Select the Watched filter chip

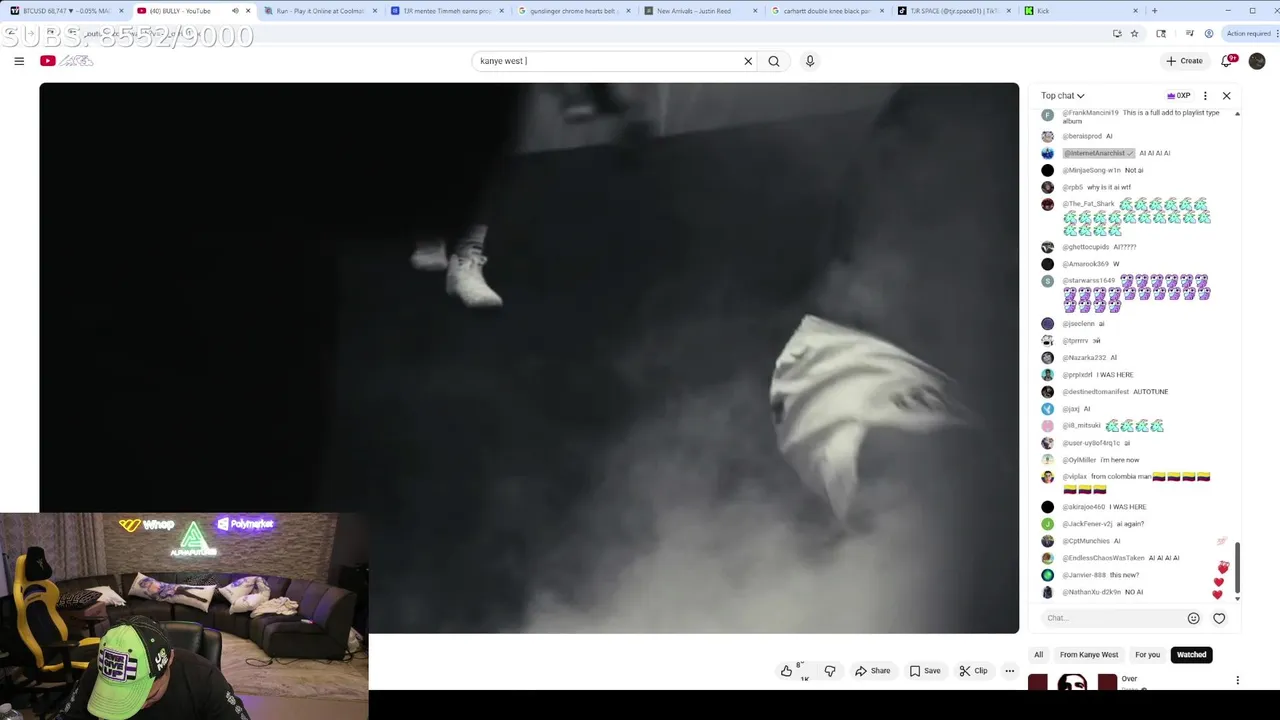point(1191,655)
